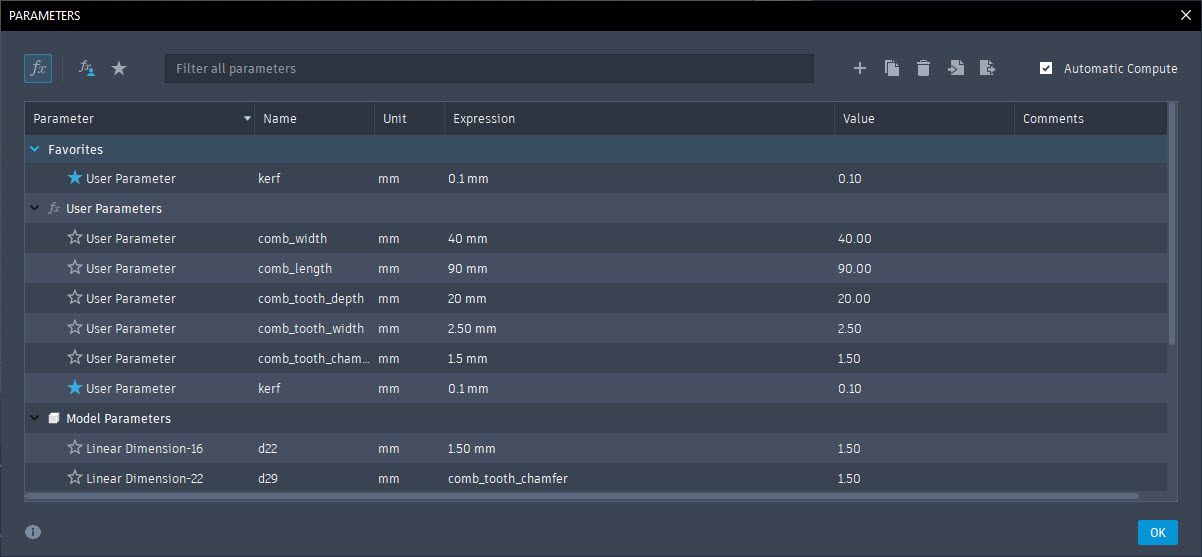Viewport: 1202px width, 557px height.
Task: Select the comb_tooth_cham... name cell
Action: [x=314, y=358]
